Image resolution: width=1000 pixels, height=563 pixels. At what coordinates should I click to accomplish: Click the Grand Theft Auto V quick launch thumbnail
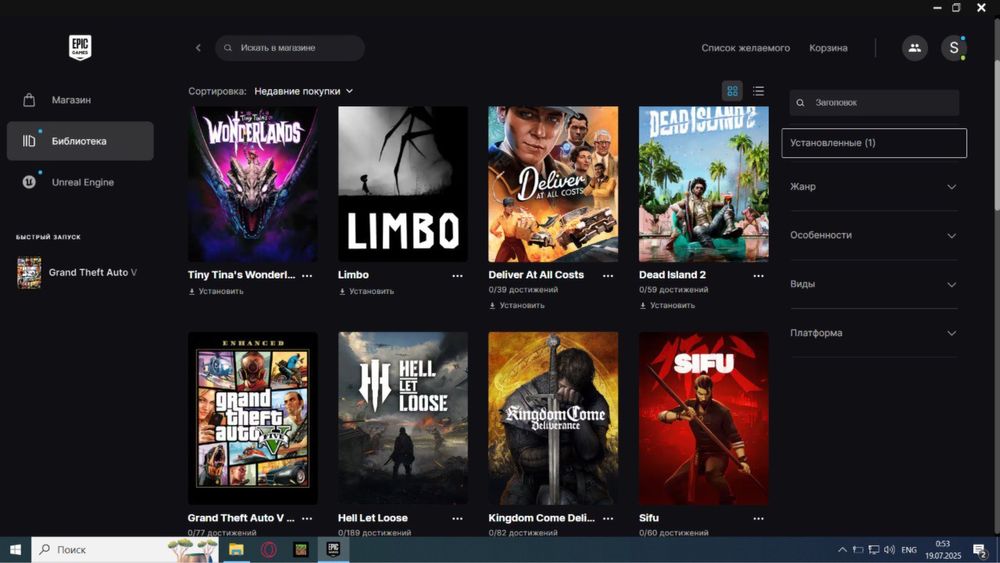tap(29, 272)
